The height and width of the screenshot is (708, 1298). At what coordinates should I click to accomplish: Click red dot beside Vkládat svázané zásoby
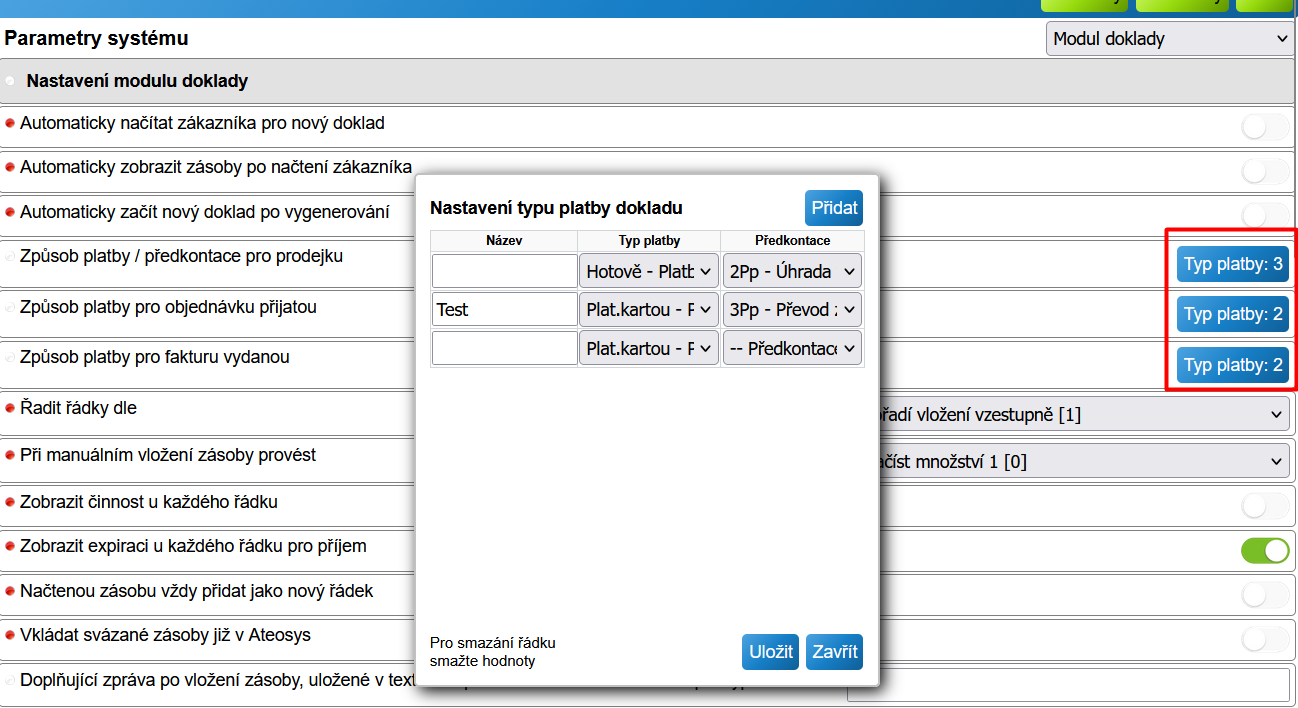pos(10,636)
